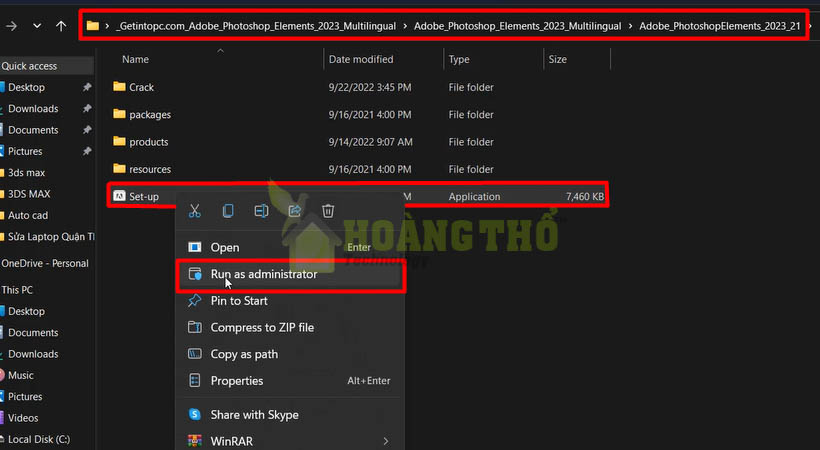
Task: Click the Copy as path icon
Action: pyautogui.click(x=195, y=354)
